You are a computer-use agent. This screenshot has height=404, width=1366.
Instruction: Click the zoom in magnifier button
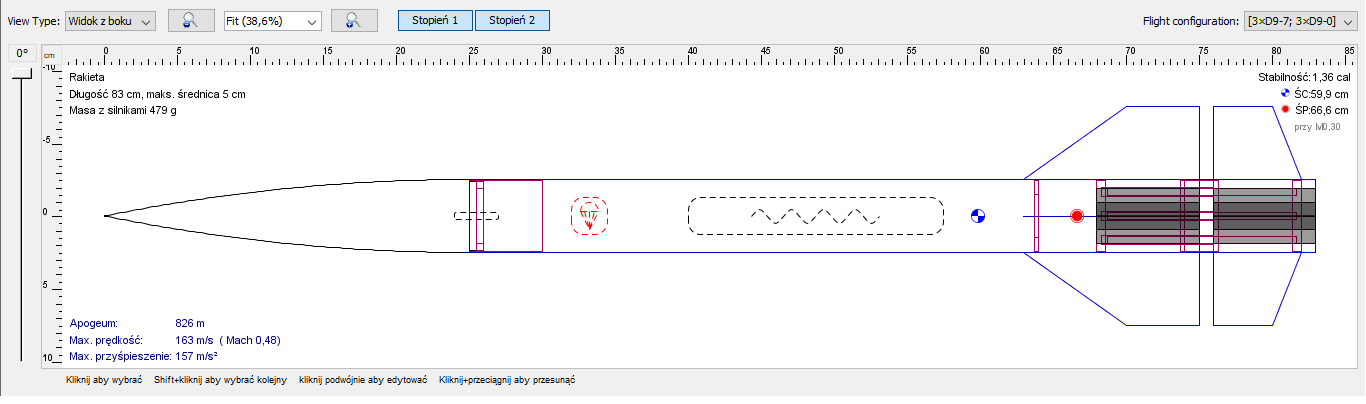(x=352, y=21)
